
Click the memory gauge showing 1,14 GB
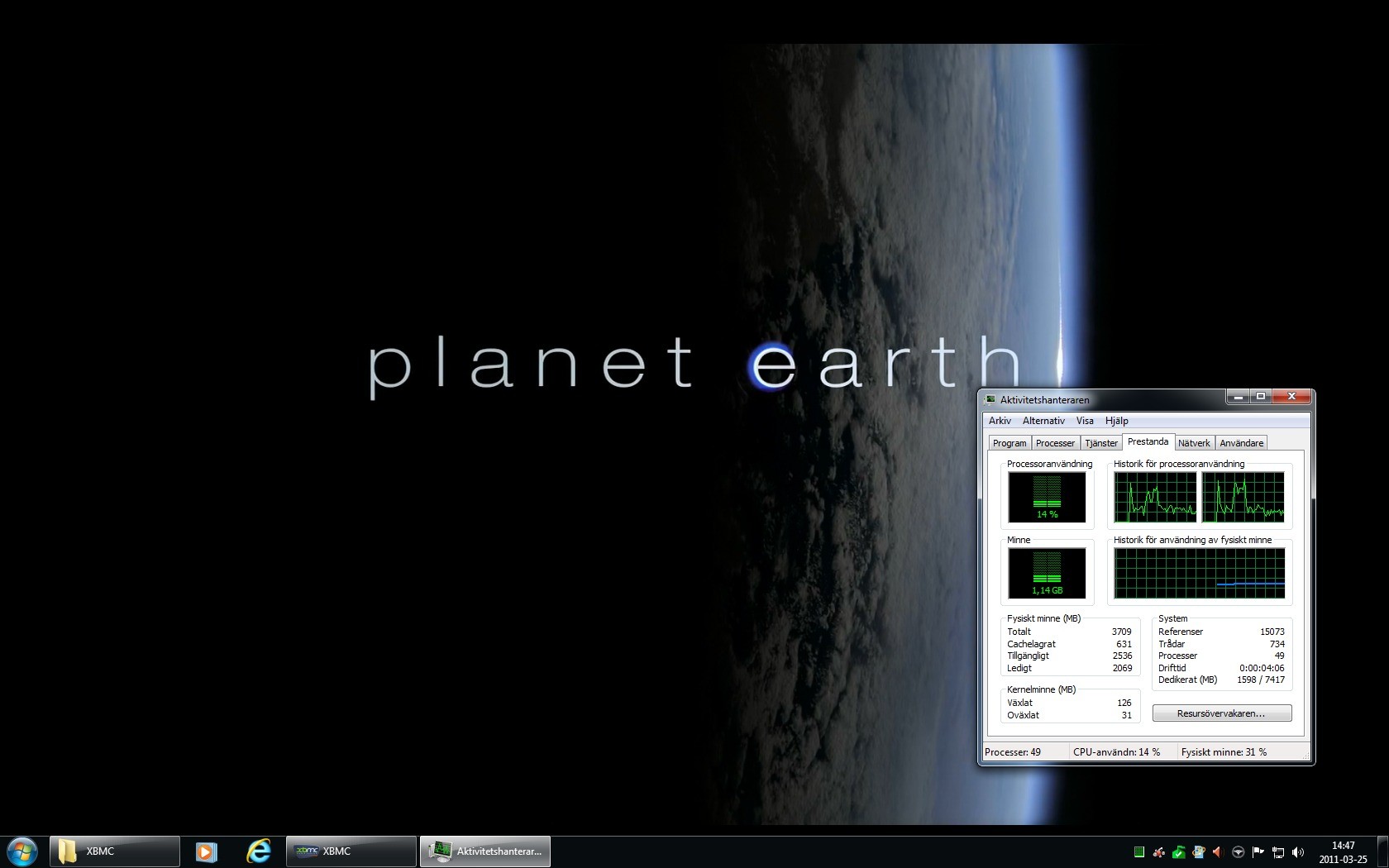(1047, 573)
